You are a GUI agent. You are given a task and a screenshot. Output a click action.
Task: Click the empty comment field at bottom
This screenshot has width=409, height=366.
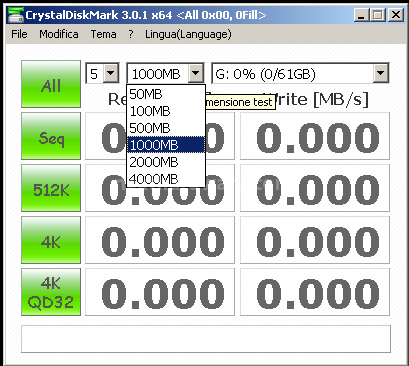[206, 339]
